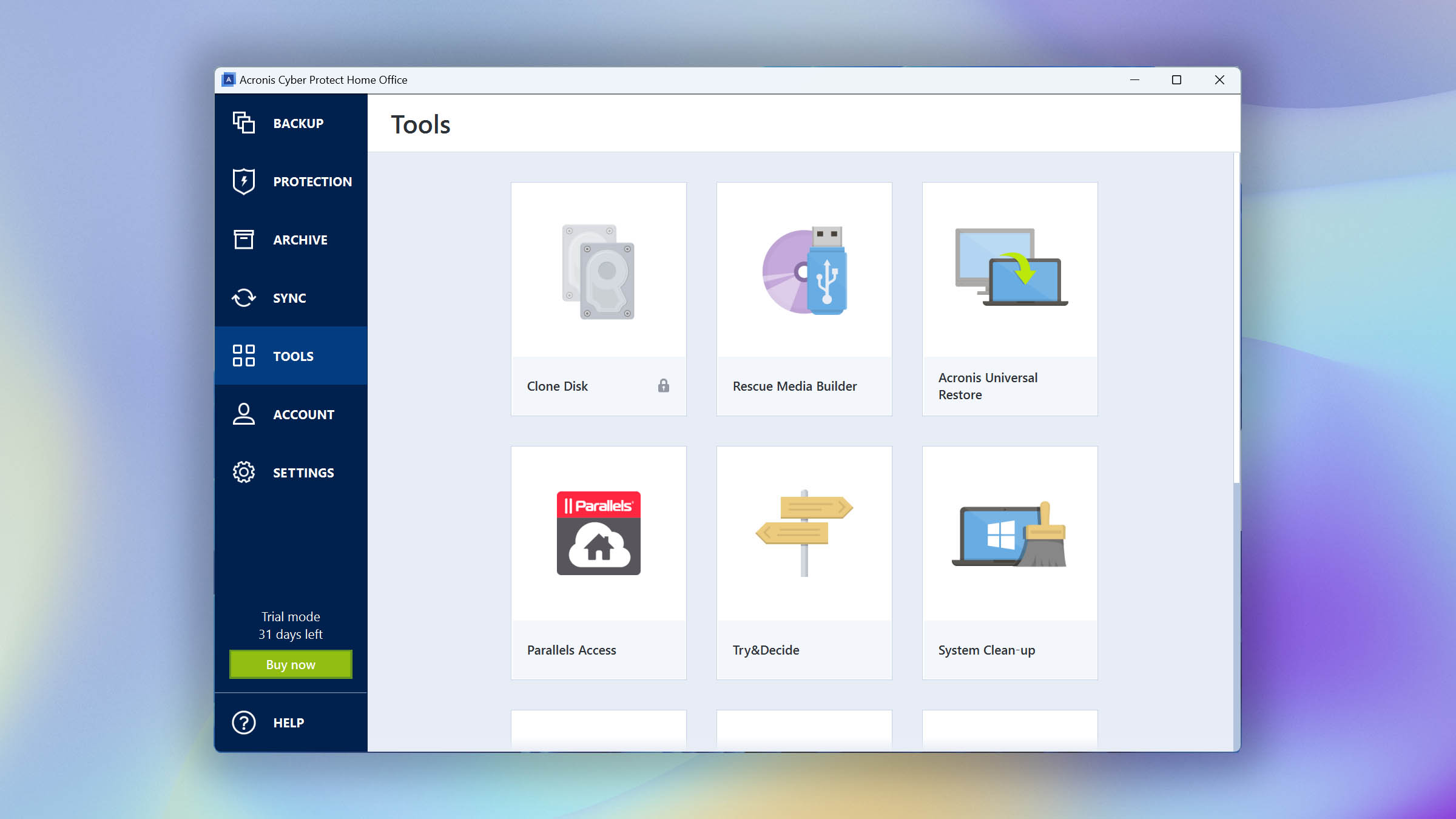The height and width of the screenshot is (819, 1456).
Task: Click the lock icon on Clone Disk
Action: click(x=664, y=386)
